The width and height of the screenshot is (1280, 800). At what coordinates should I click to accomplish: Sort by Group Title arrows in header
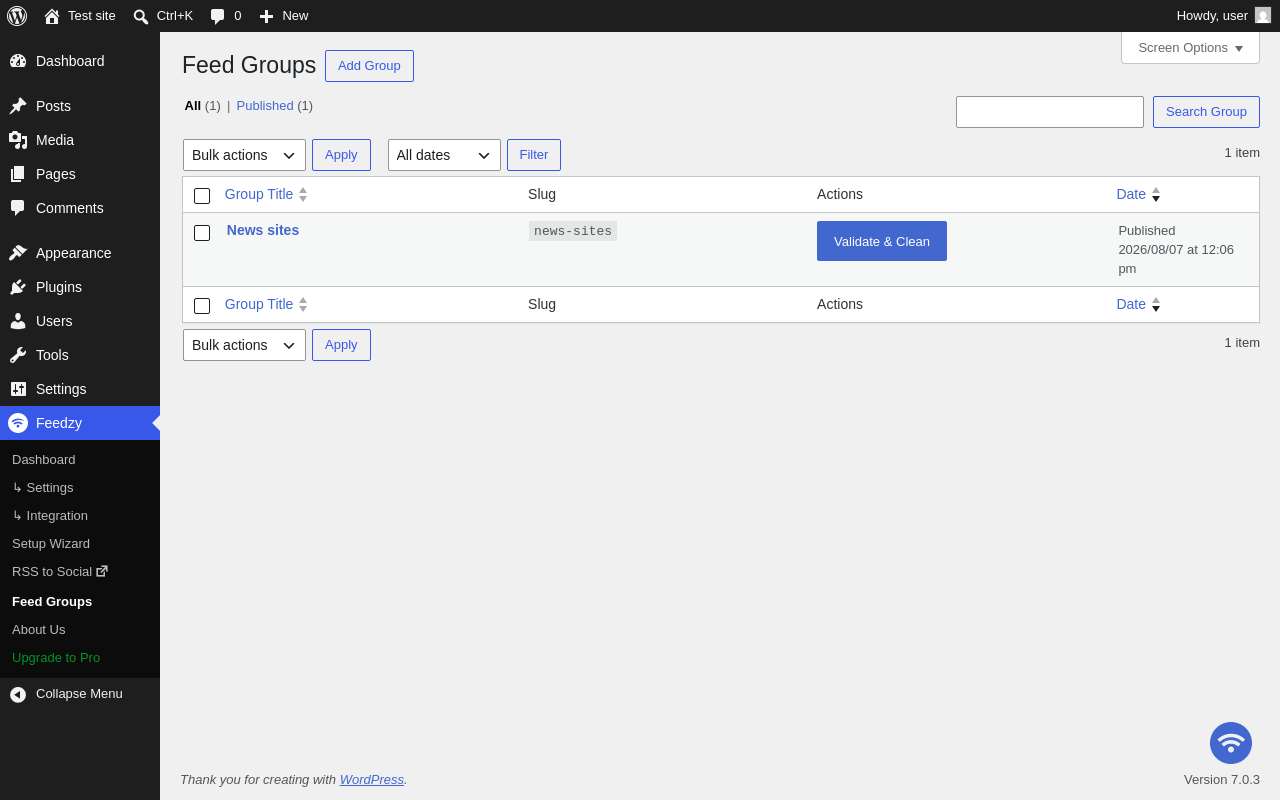(303, 194)
